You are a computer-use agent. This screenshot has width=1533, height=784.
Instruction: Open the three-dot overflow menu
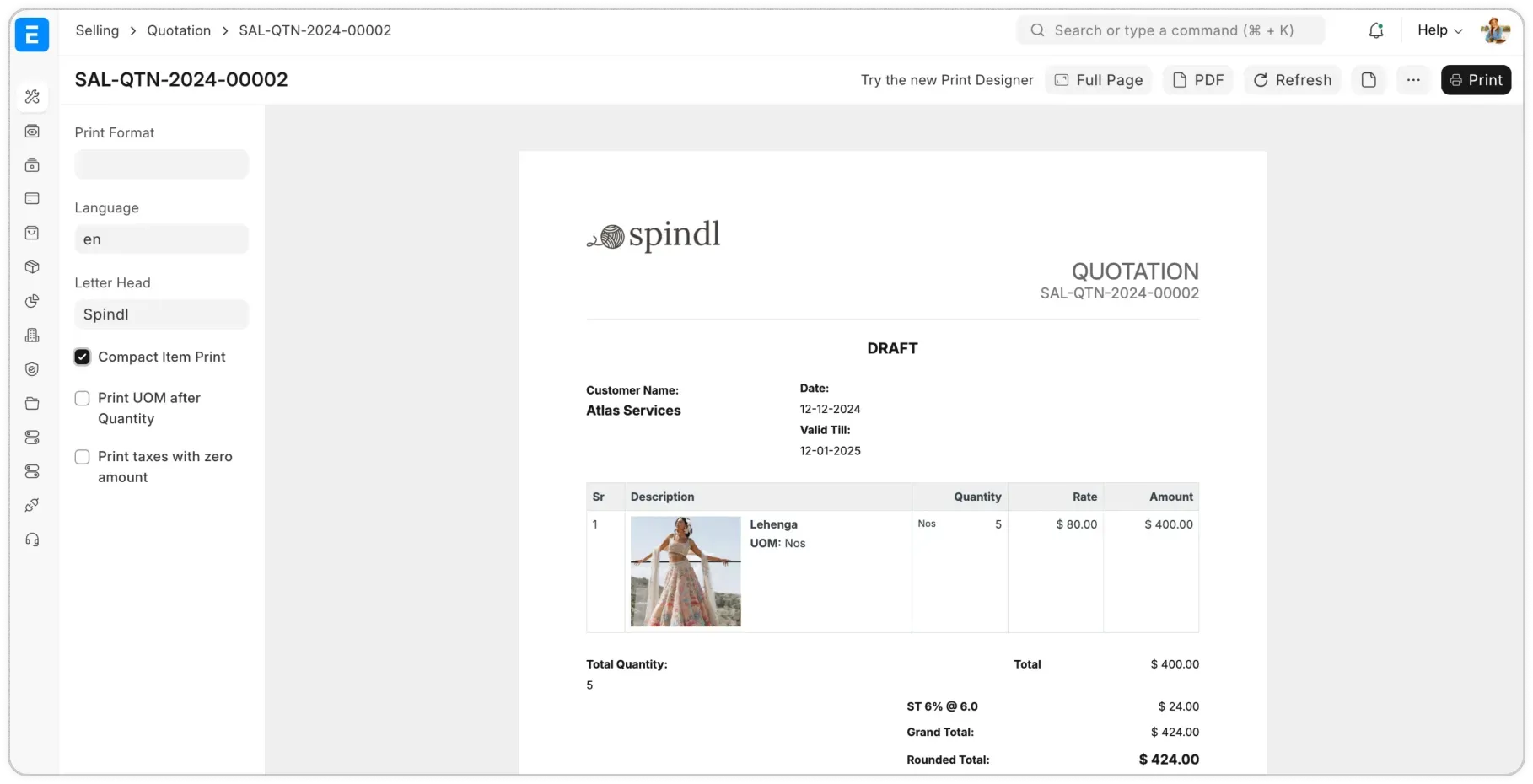click(1414, 79)
